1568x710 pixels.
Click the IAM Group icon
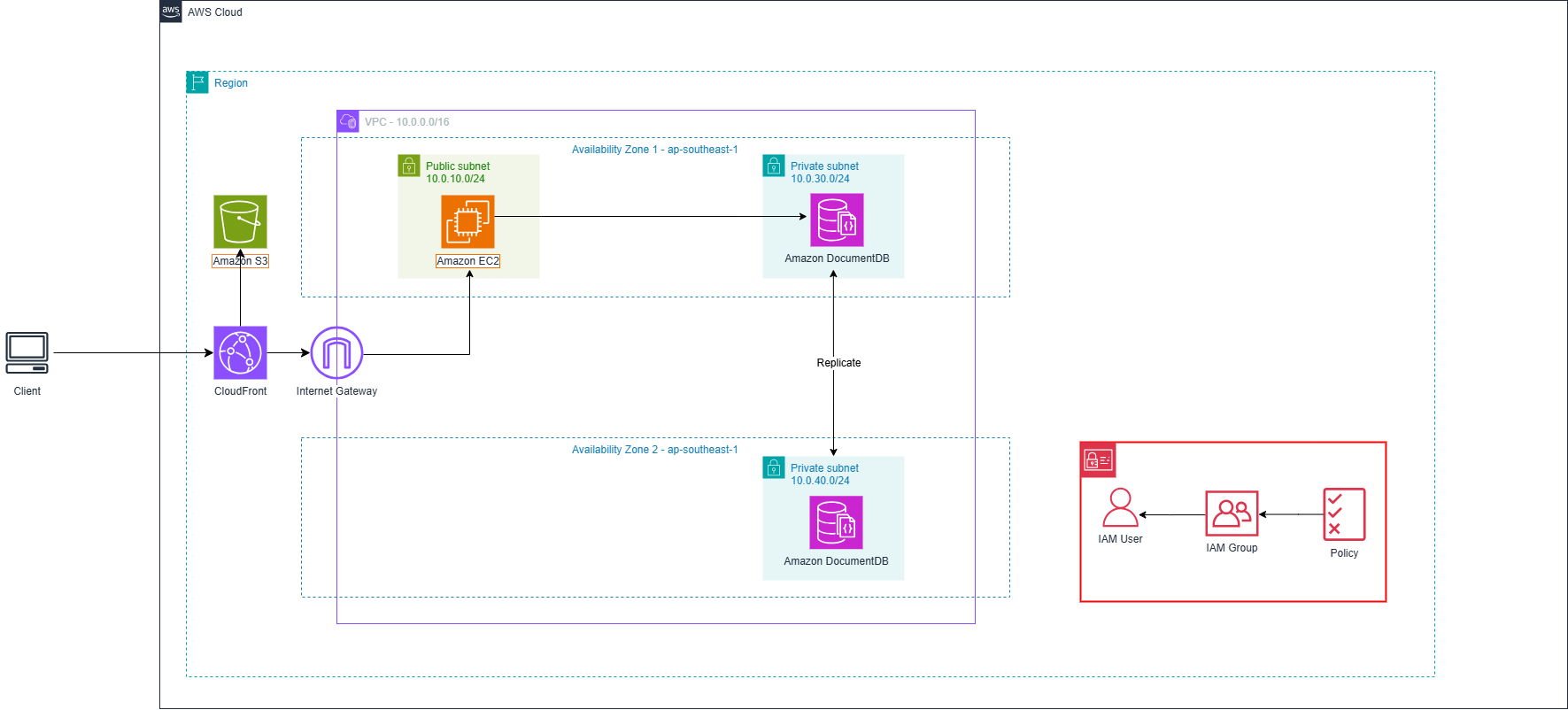(1232, 513)
